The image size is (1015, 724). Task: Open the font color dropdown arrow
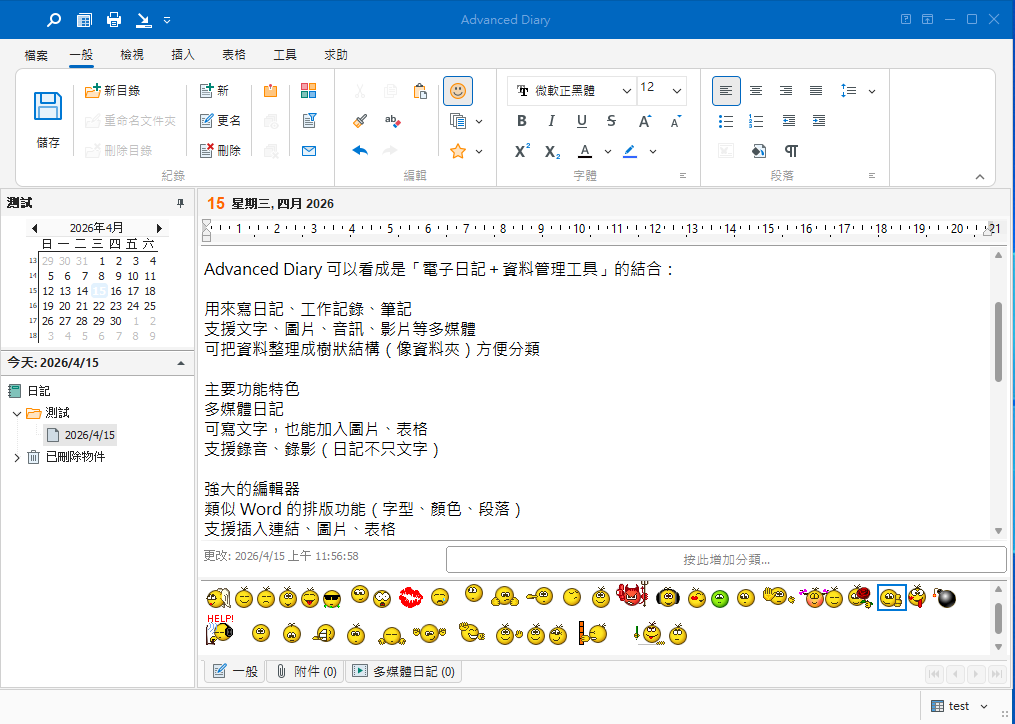point(607,152)
